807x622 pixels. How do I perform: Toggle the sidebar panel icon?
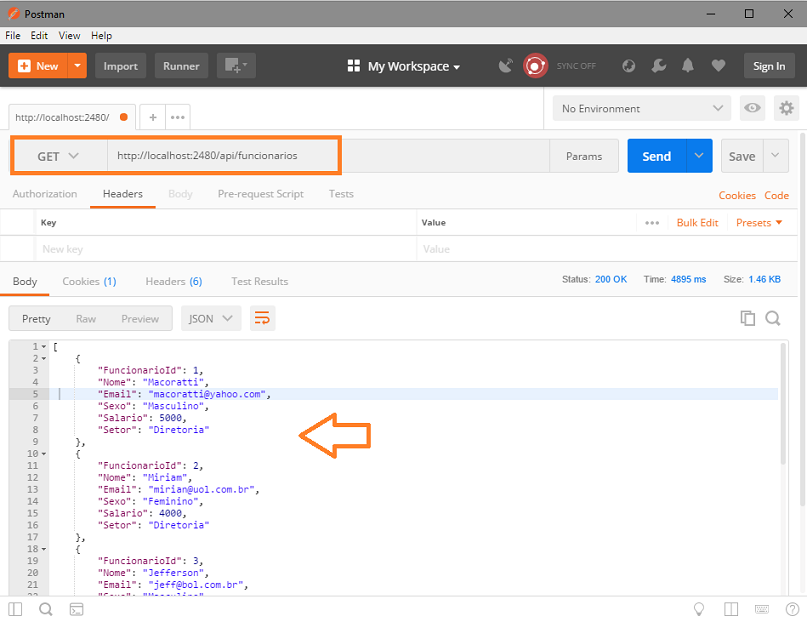[15, 610]
